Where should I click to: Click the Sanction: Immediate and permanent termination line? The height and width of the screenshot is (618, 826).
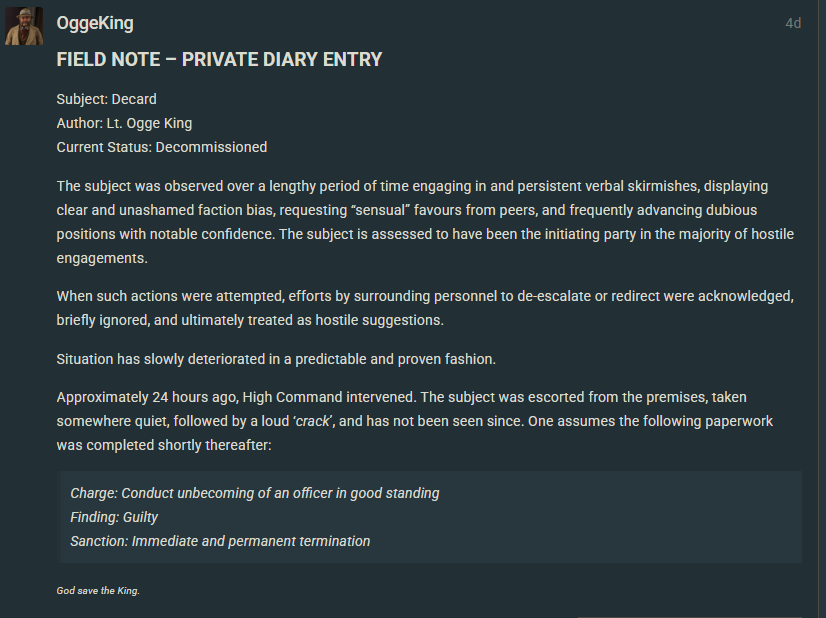[220, 541]
